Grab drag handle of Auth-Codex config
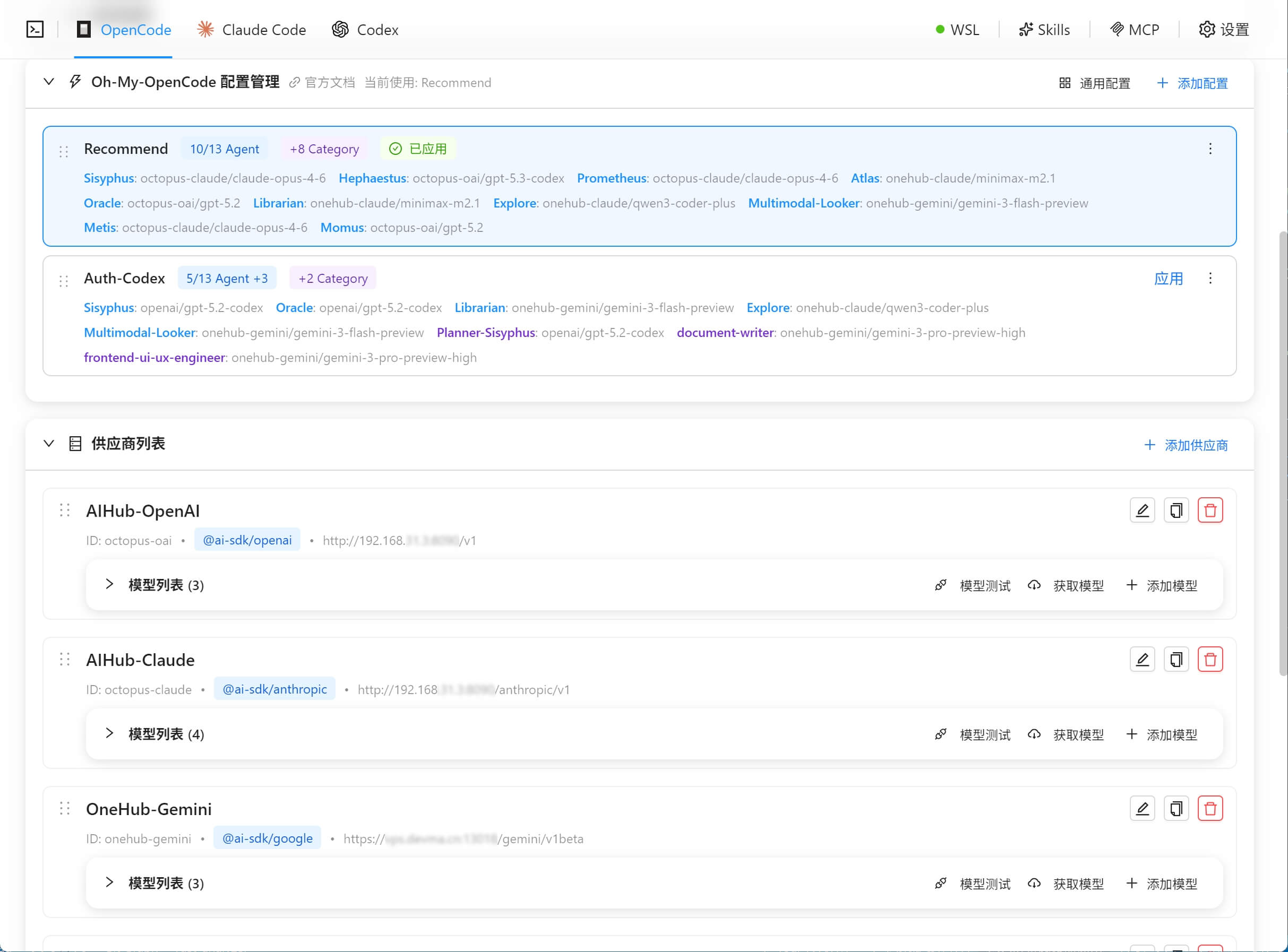Image resolution: width=1288 pixels, height=952 pixels. click(64, 281)
